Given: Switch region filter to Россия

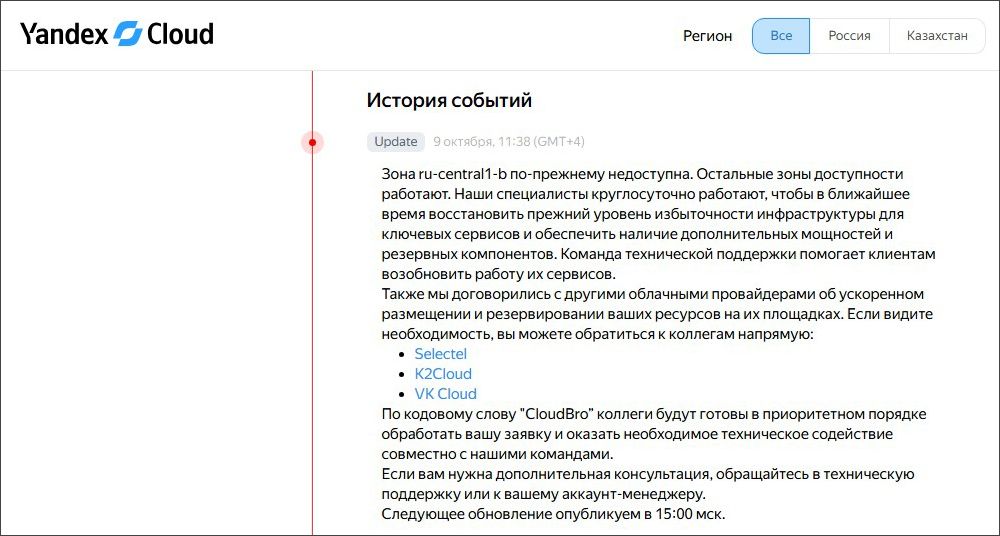Looking at the screenshot, I should (849, 36).
